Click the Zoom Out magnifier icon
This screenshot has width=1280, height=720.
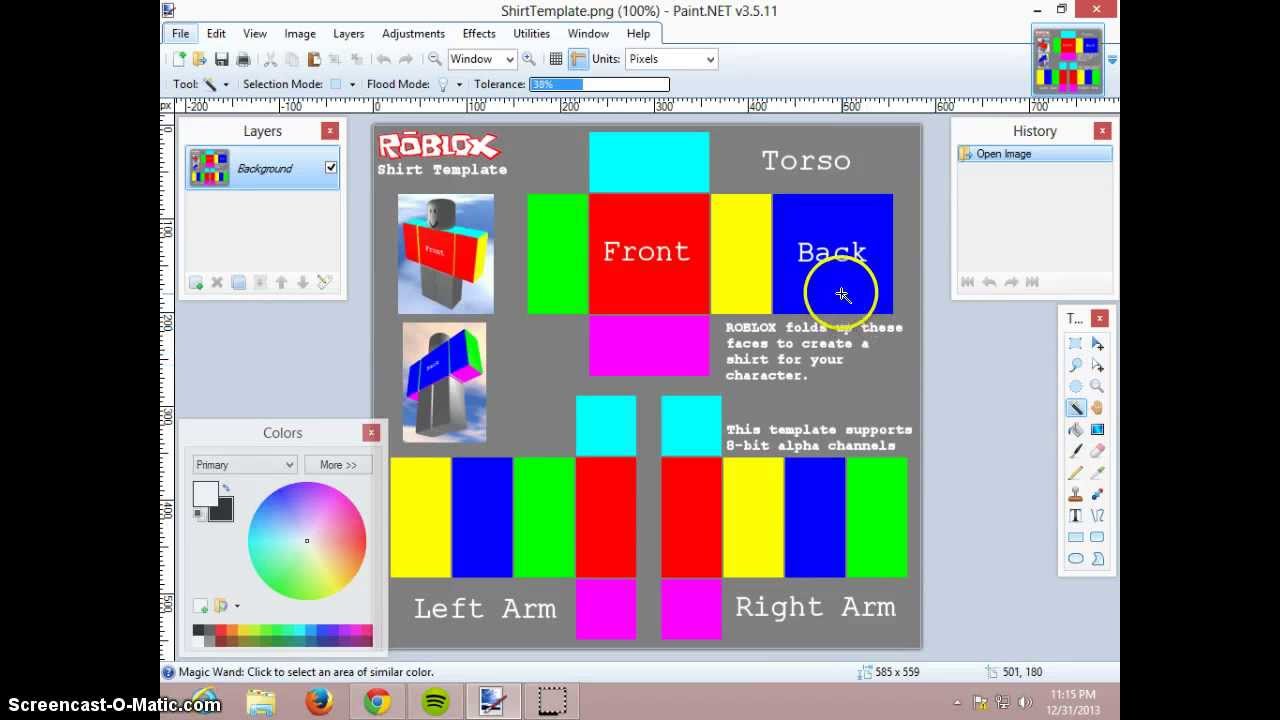coord(434,59)
